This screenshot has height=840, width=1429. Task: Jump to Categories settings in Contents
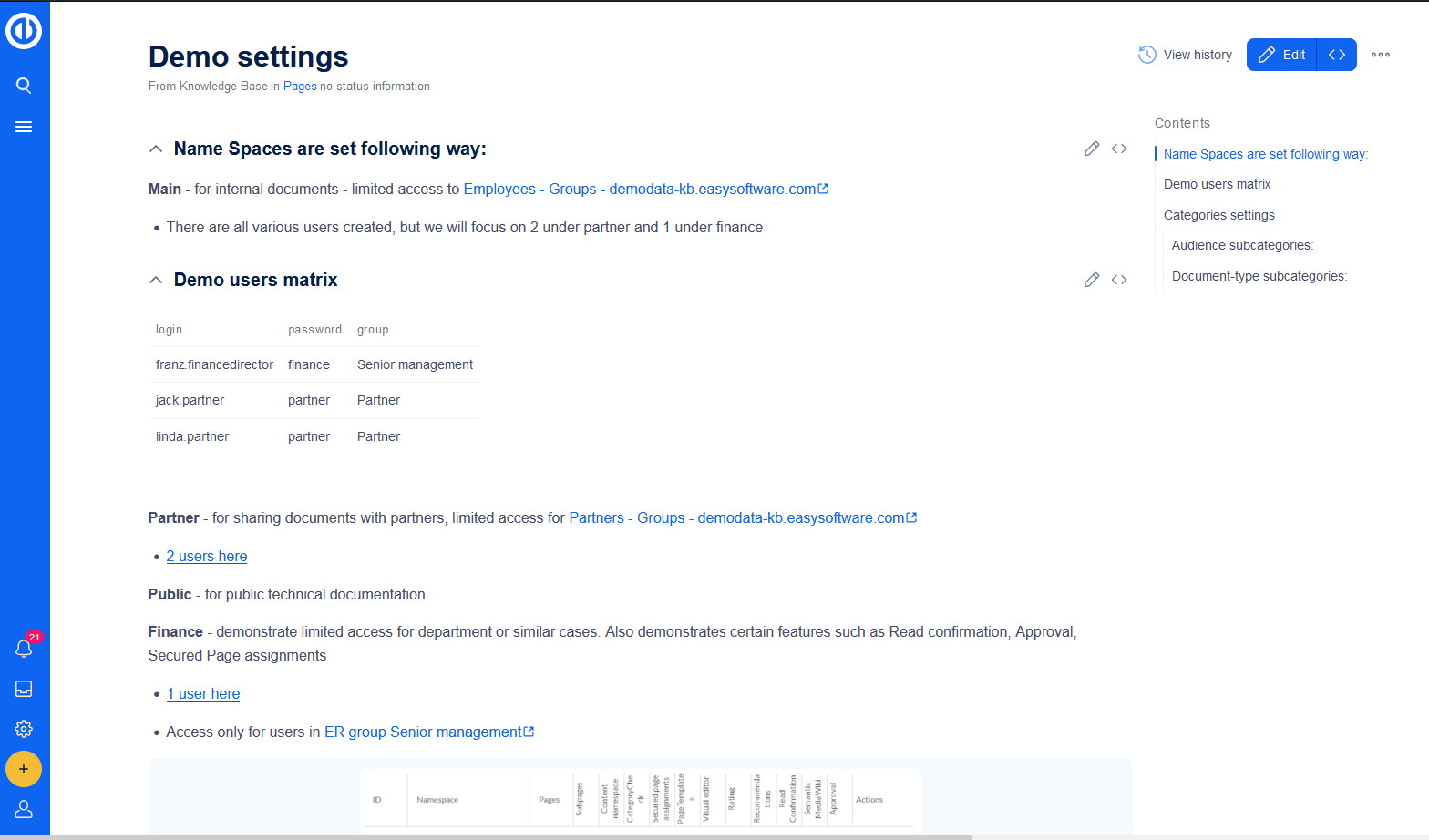click(1218, 215)
